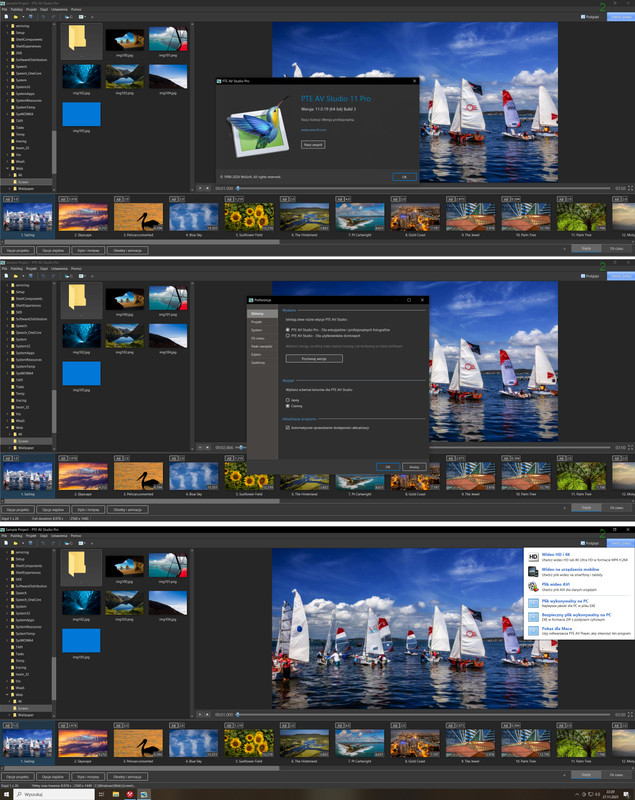Toggle the Automatyczne sprawdzanie dostępności aktualizacji checkbox
Viewport: 635px width, 800px height.
tap(288, 428)
